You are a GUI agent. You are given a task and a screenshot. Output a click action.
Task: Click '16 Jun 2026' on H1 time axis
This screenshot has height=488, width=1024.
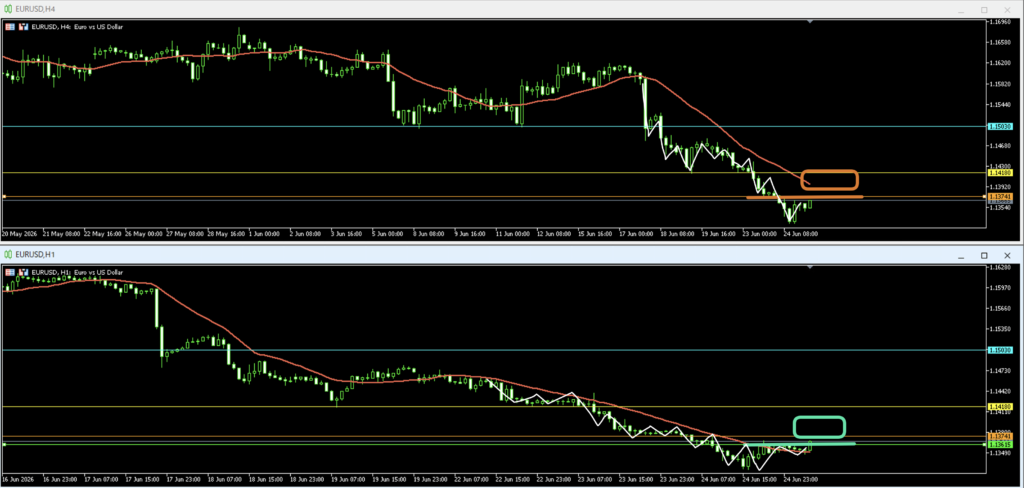coord(20,480)
